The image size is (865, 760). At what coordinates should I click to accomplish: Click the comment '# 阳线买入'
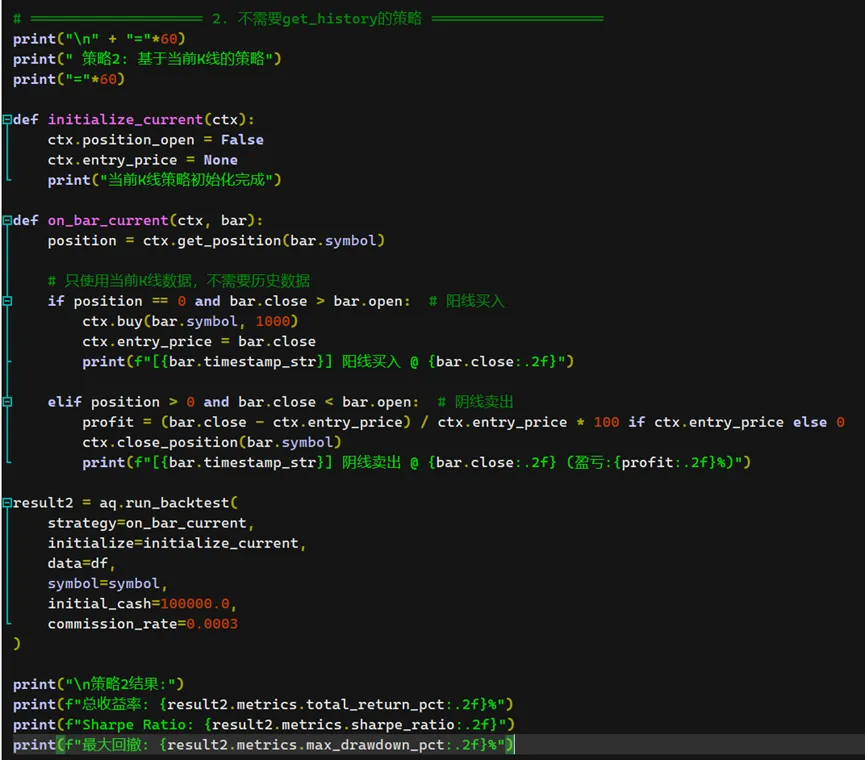point(467,301)
